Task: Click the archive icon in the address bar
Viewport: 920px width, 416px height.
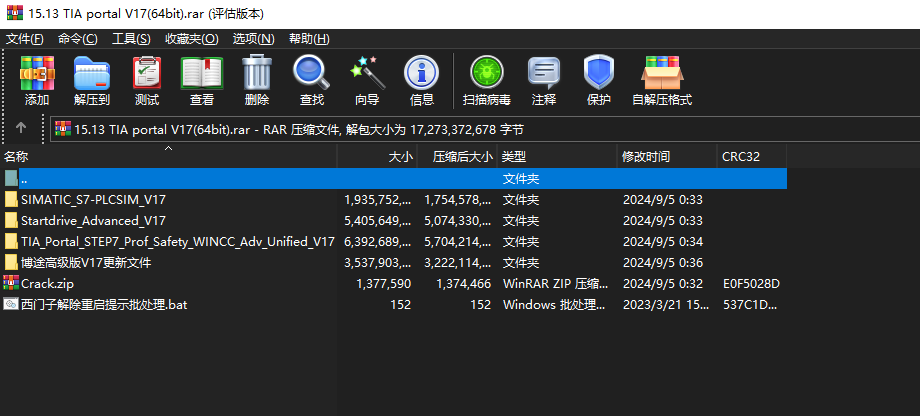Action: tap(63, 129)
